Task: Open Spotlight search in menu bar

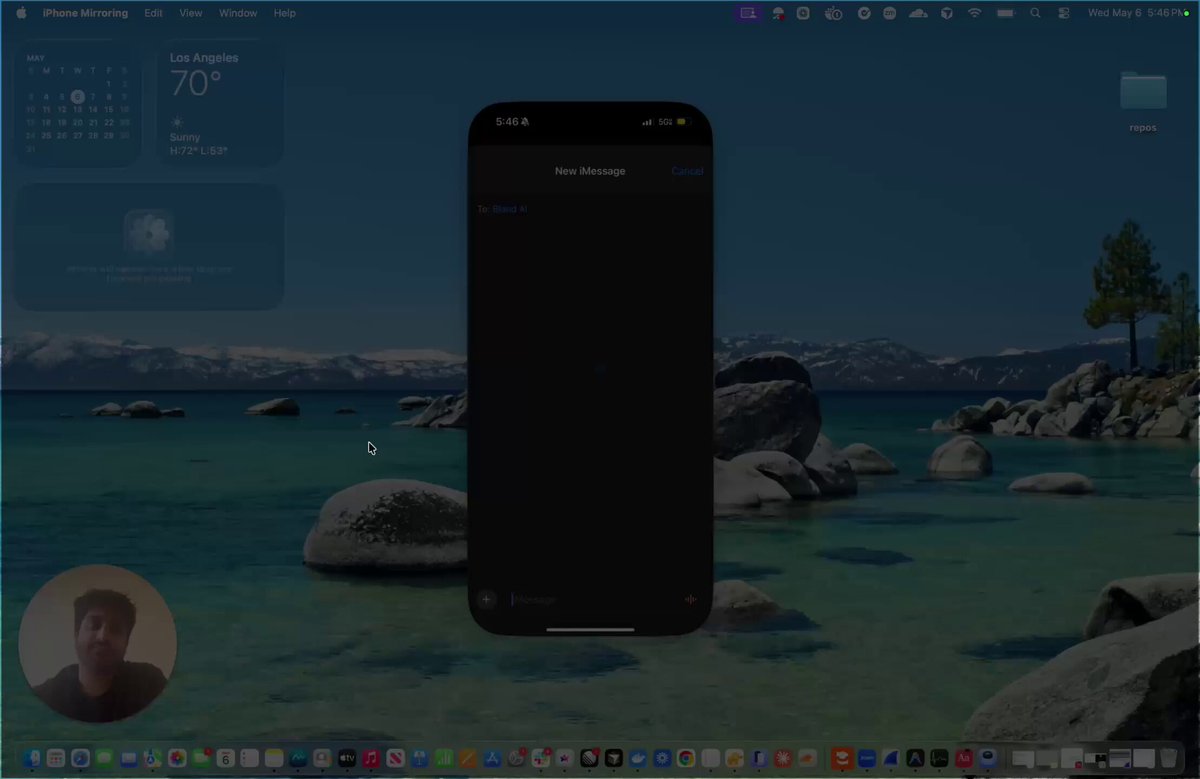Action: click(1035, 13)
